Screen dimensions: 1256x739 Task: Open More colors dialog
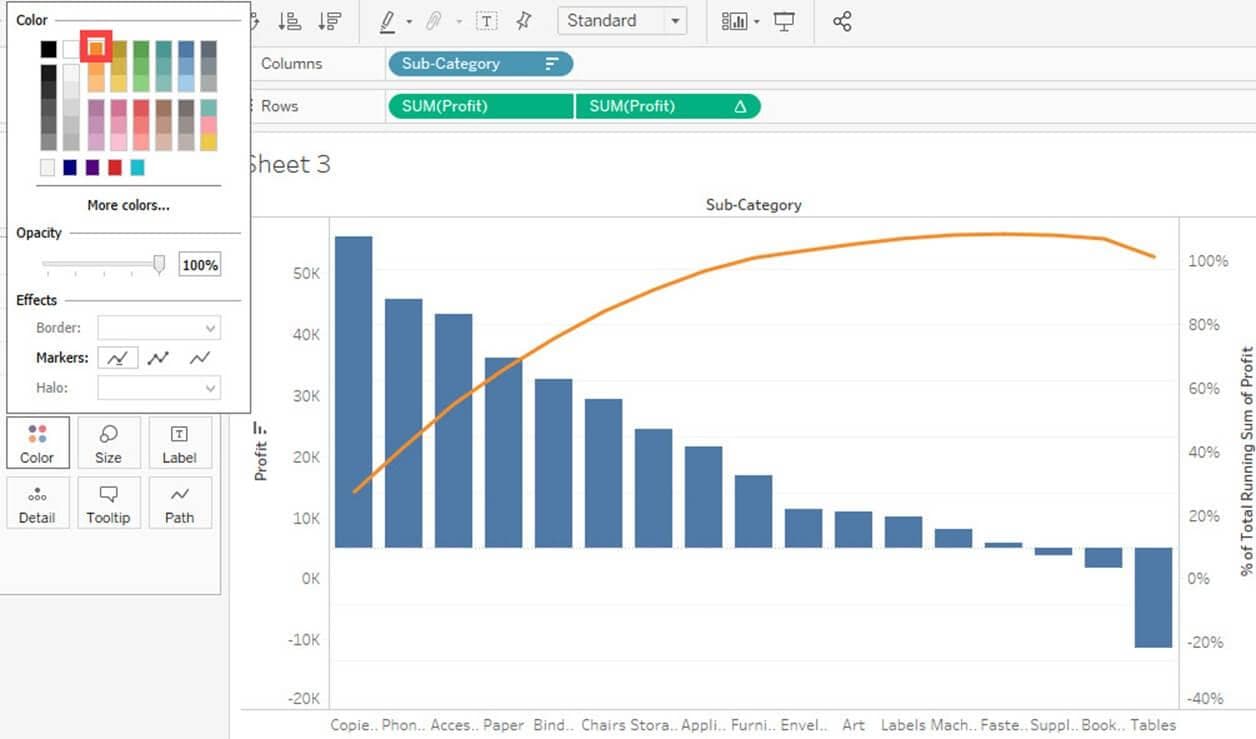pyautogui.click(x=127, y=204)
